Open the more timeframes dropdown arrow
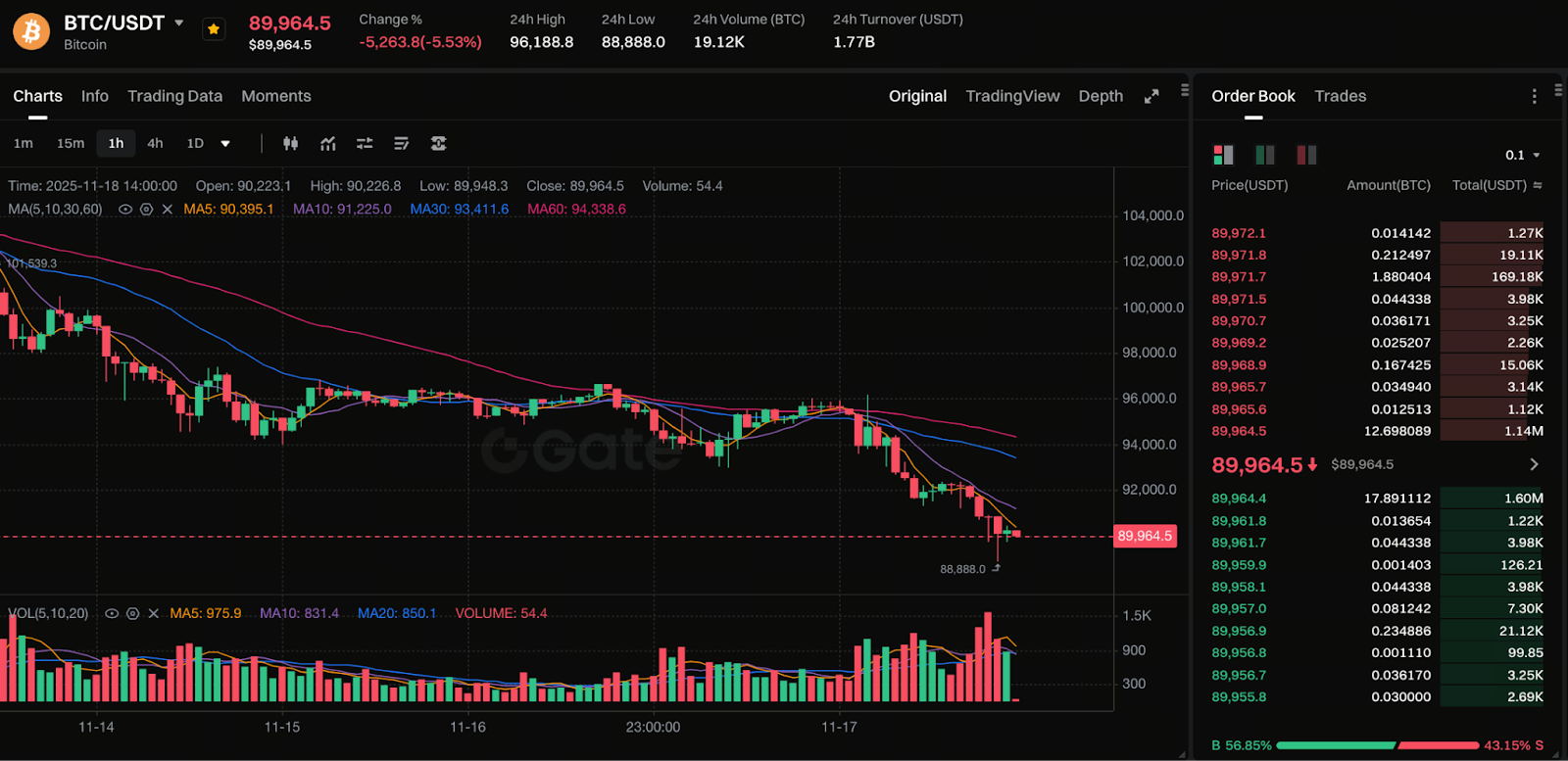Screen dimensions: 1568x761 [225, 144]
